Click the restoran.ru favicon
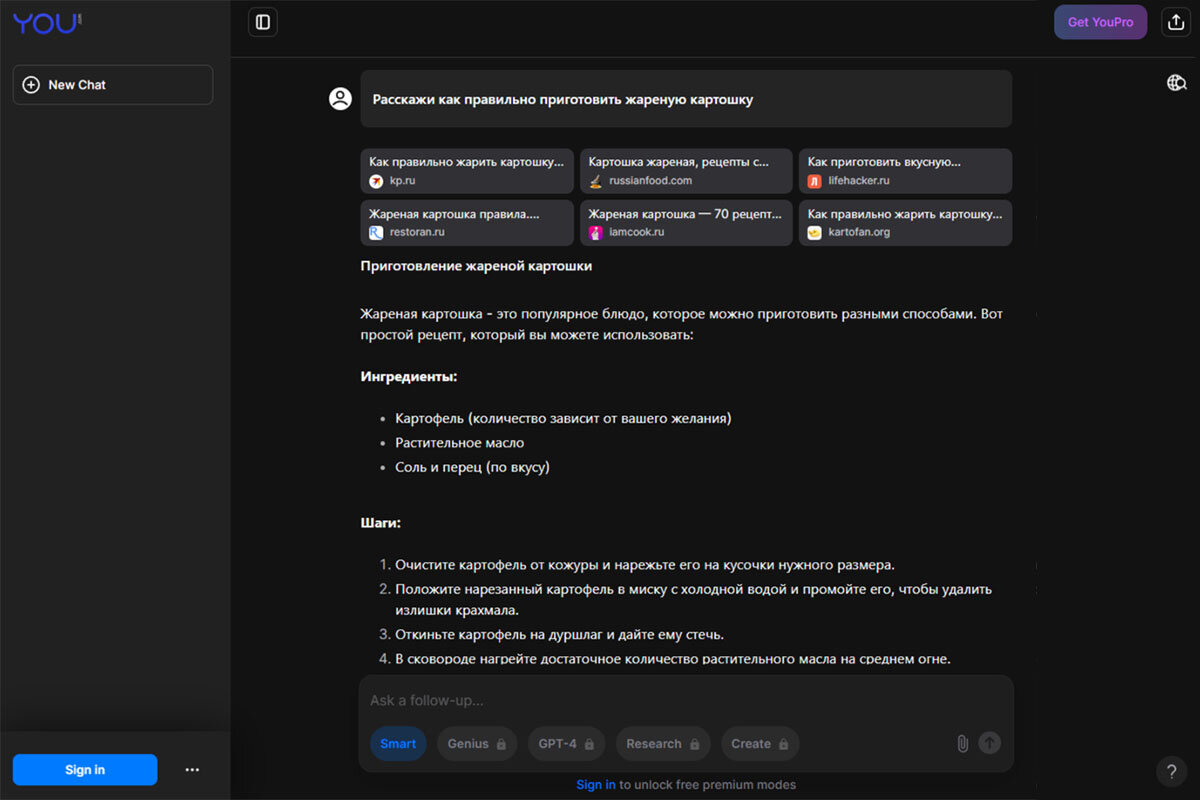Viewport: 1200px width, 800px height. tap(376, 232)
